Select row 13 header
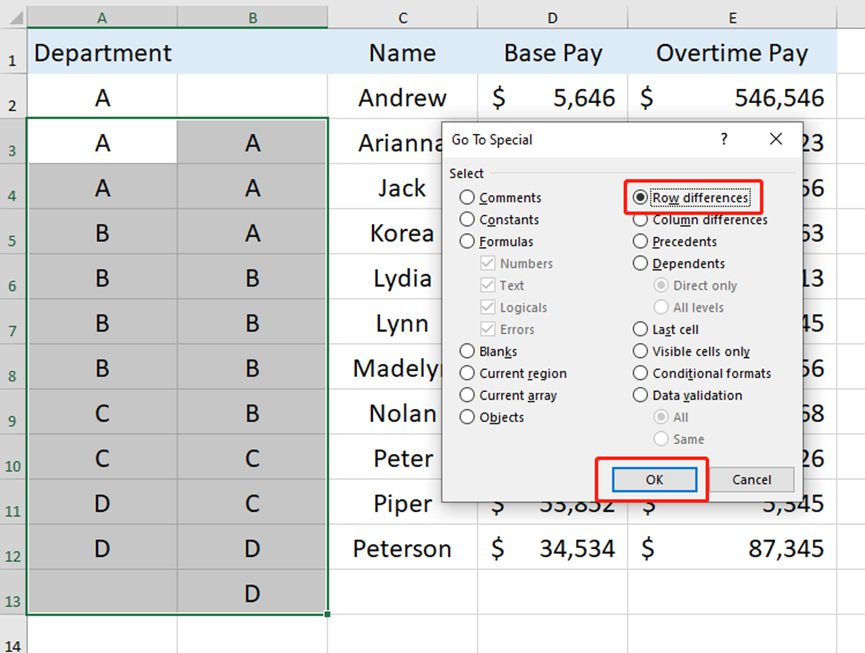The image size is (865, 653). (13, 592)
